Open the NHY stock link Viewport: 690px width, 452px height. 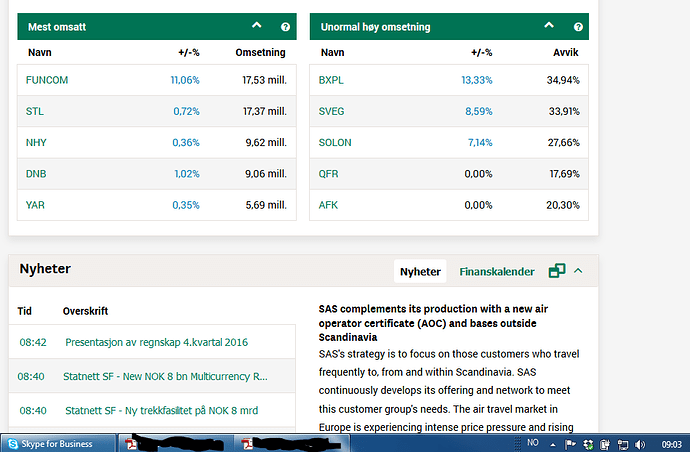pos(36,143)
